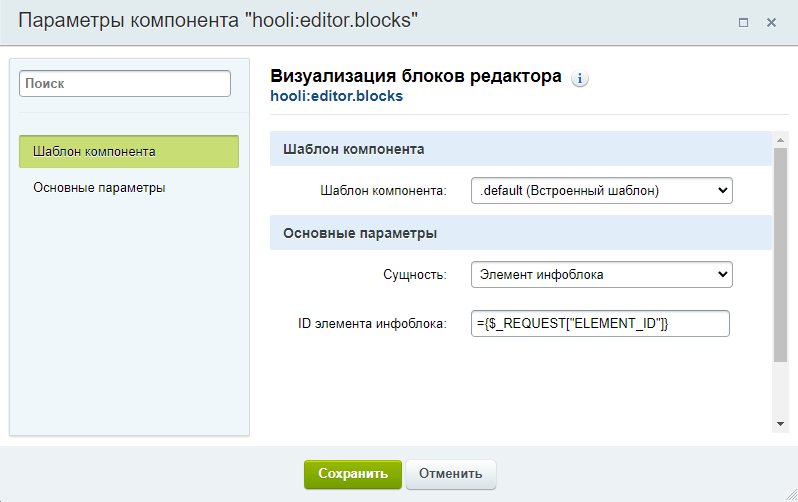Click the vertical scrollbar thumb
Screen dimensions: 798x502
(781, 255)
